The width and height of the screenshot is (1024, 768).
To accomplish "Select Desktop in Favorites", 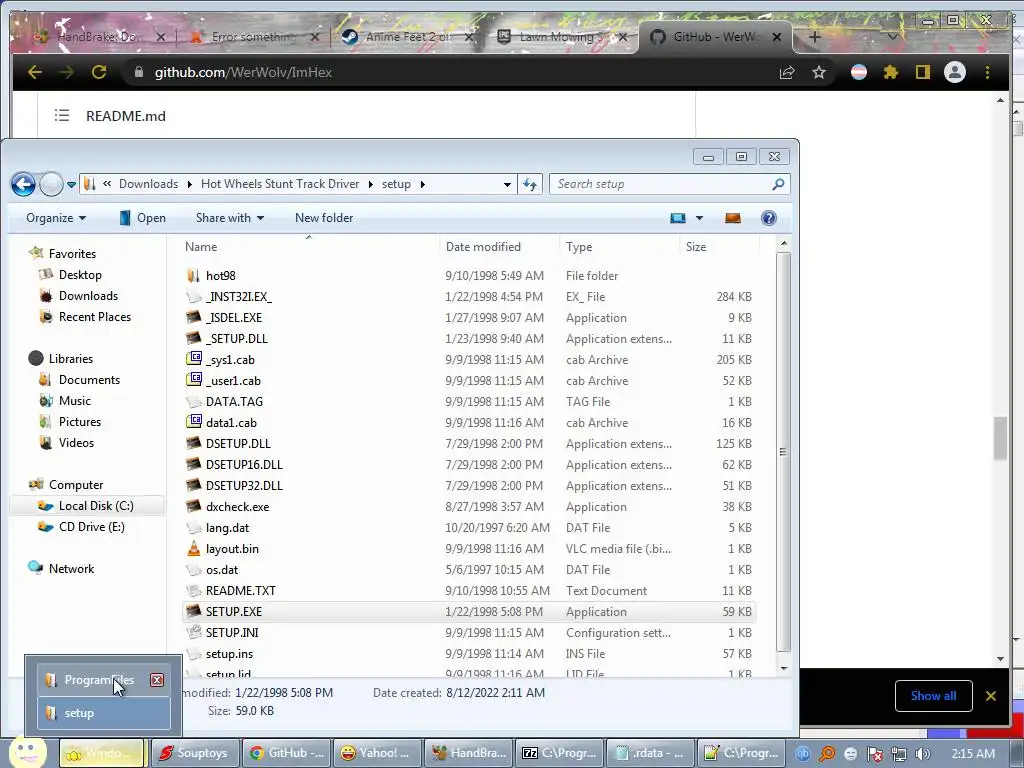I will (80, 275).
